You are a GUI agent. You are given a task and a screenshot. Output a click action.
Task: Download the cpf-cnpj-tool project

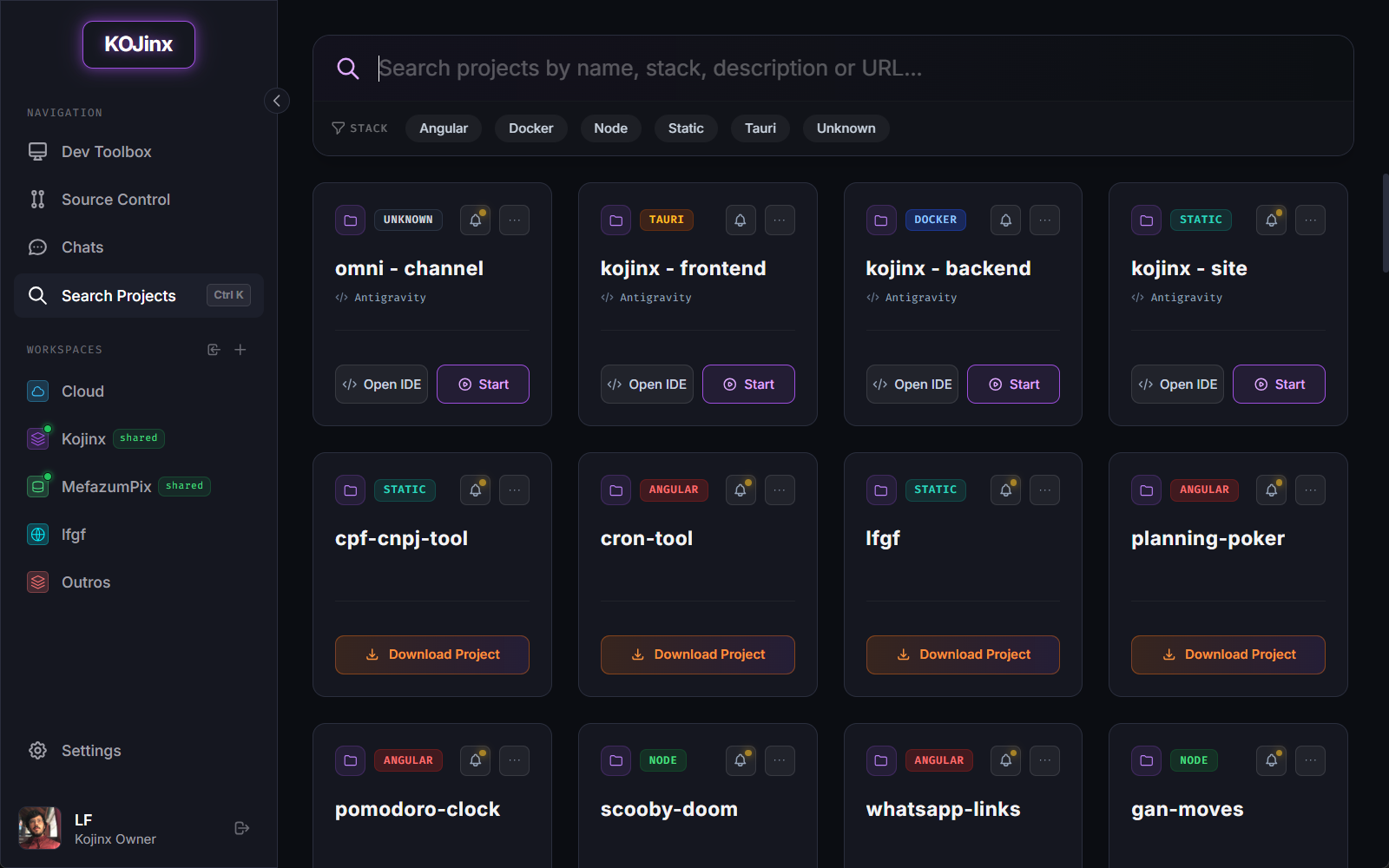pyautogui.click(x=432, y=654)
